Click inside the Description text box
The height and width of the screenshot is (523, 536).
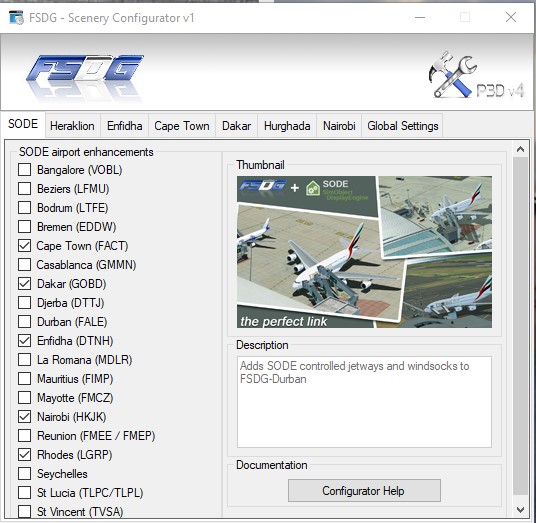[364, 402]
